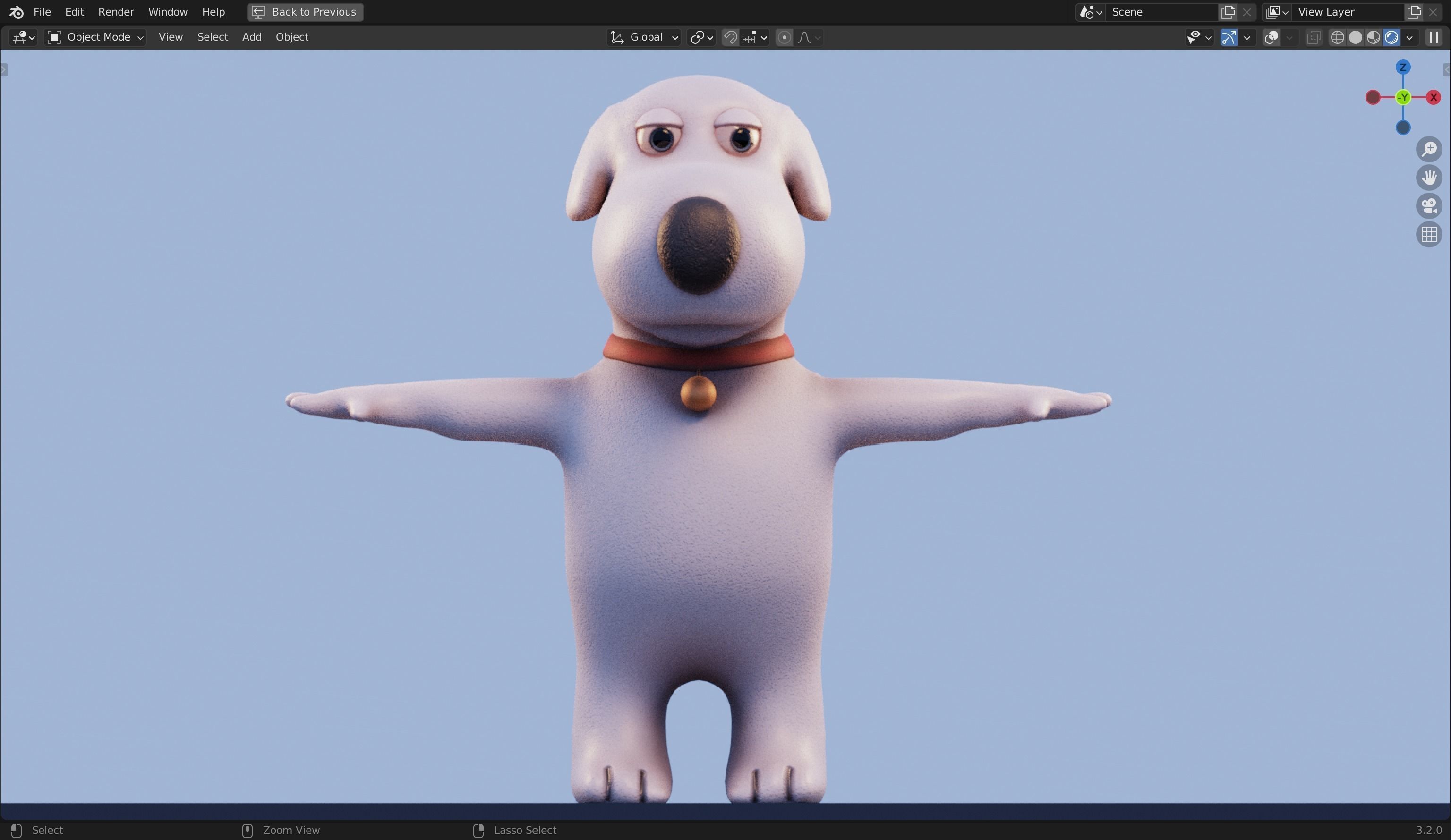Viewport: 1451px width, 840px height.
Task: Delete scene with X icon
Action: 1246,12
